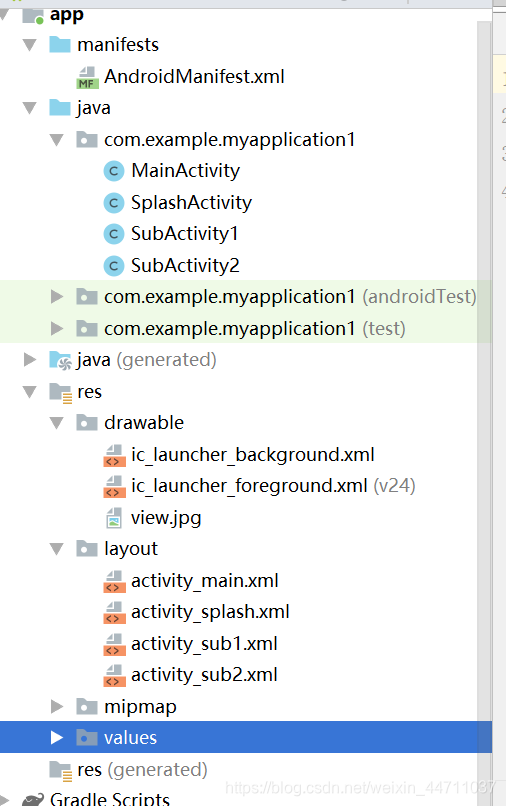Viewport: 506px width, 806px height.
Task: Click the mipmap folder icon
Action: (87, 707)
